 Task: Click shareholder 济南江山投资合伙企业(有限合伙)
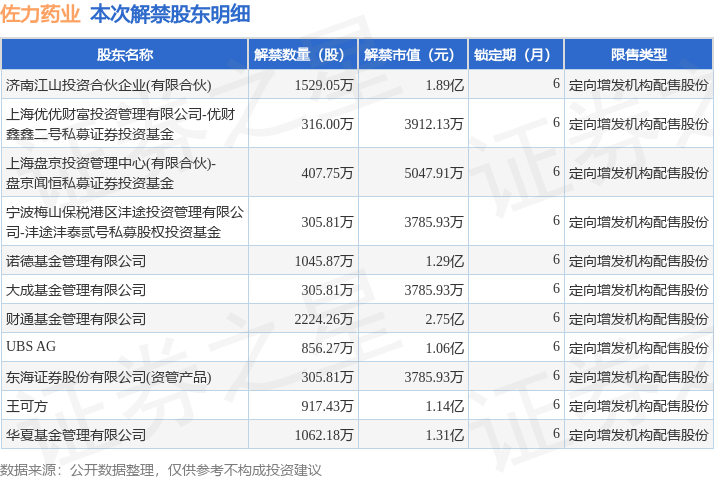(x=108, y=85)
